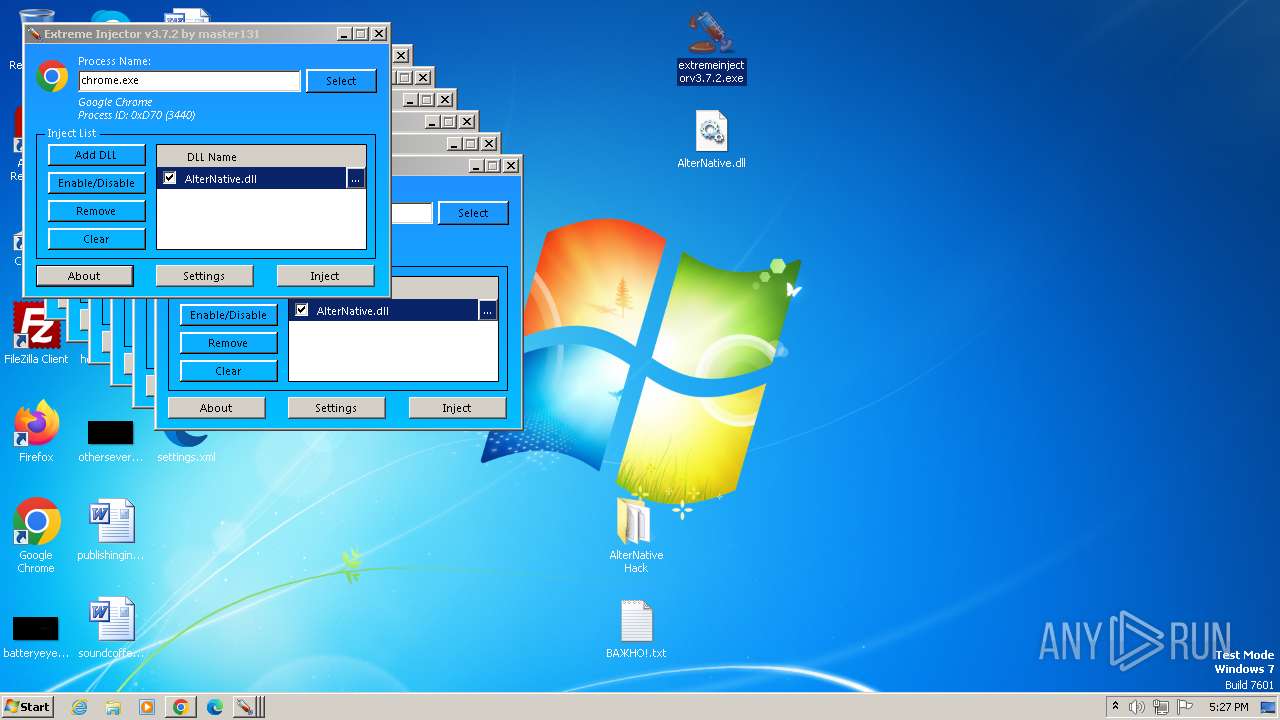Click the 5:27 PM taskbar clock
This screenshot has width=1280, height=720.
[x=1228, y=707]
